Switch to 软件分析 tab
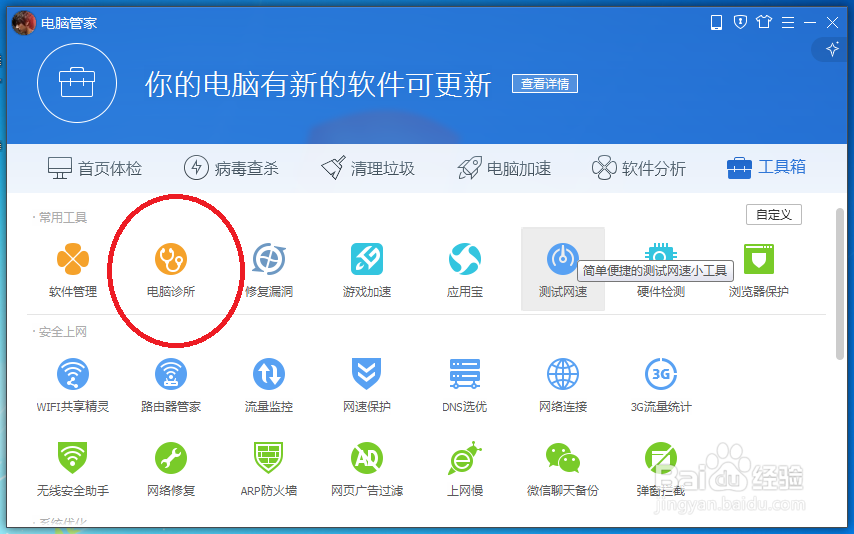The image size is (854, 534). [638, 168]
